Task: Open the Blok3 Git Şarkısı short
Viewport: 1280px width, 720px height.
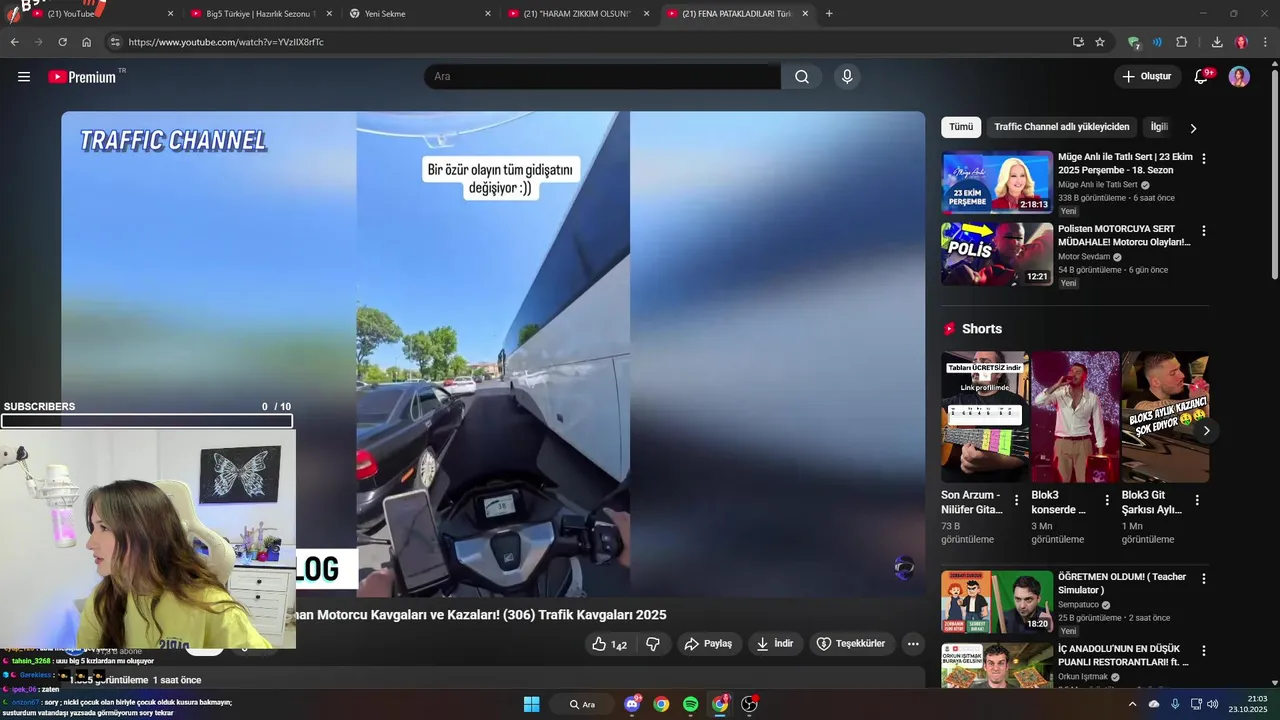Action: pyautogui.click(x=1165, y=416)
